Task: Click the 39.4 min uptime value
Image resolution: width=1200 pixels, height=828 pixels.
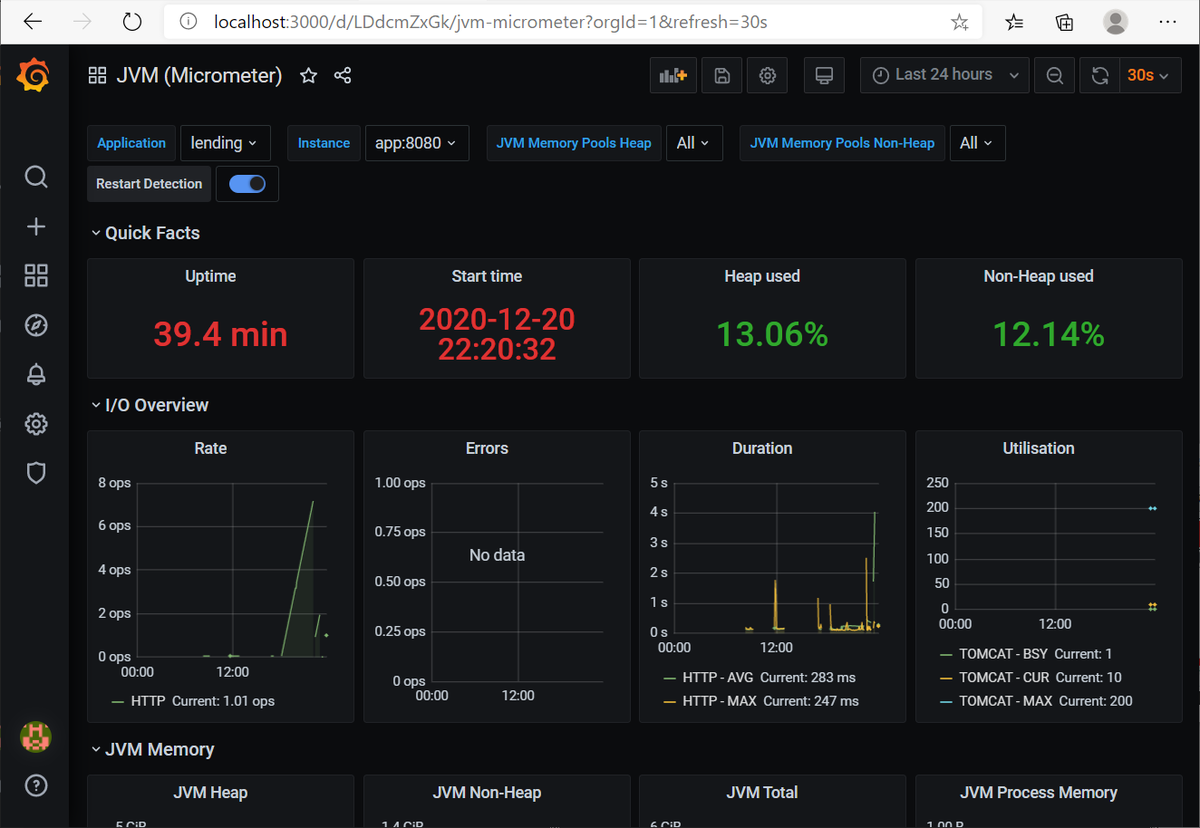Action: coord(220,334)
